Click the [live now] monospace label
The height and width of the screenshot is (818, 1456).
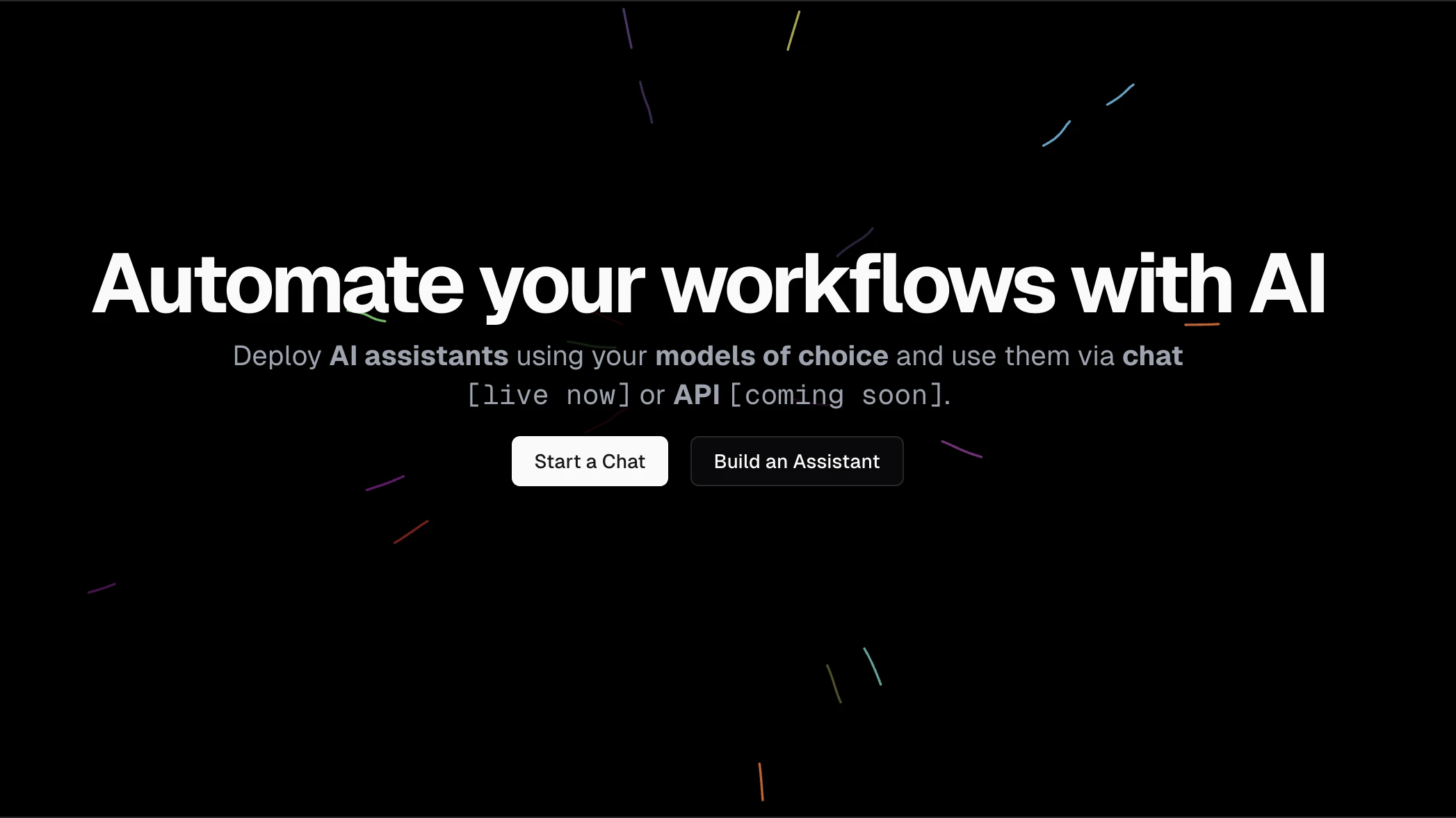point(549,395)
